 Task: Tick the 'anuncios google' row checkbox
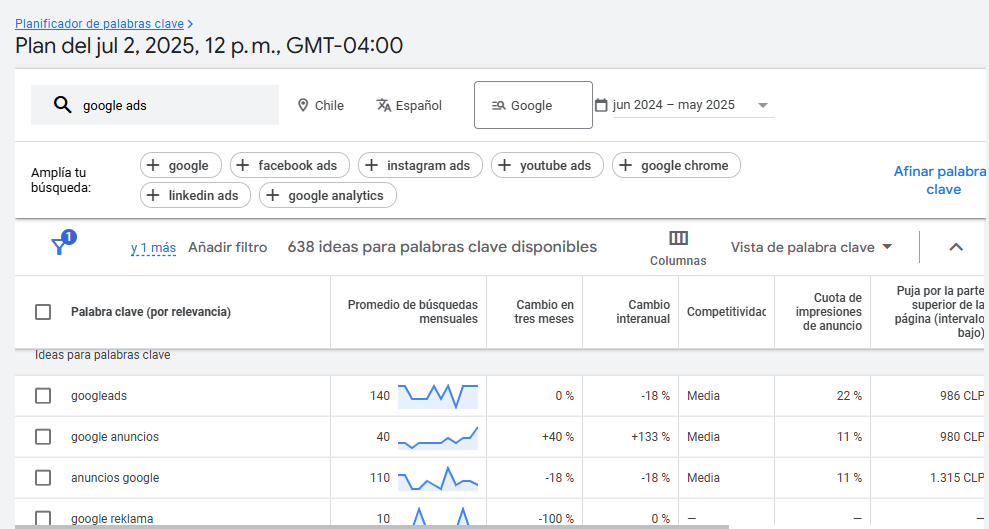43,478
